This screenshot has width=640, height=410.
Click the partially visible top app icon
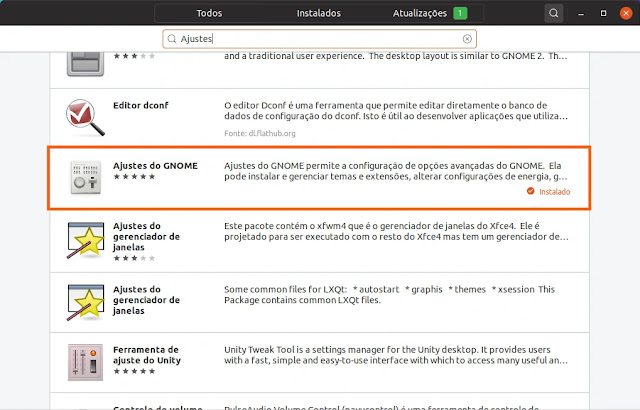point(85,64)
